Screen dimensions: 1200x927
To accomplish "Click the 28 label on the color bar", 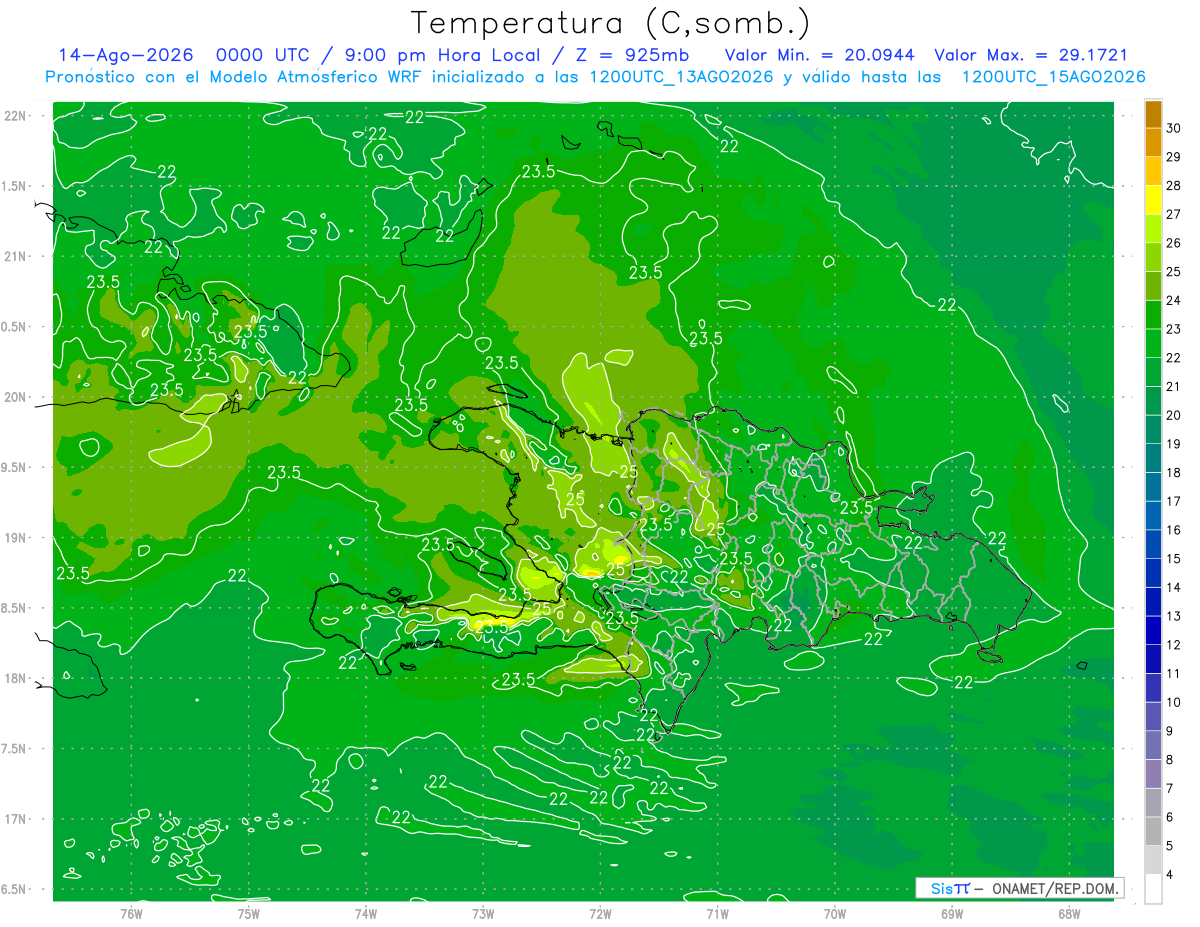I will point(1174,186).
